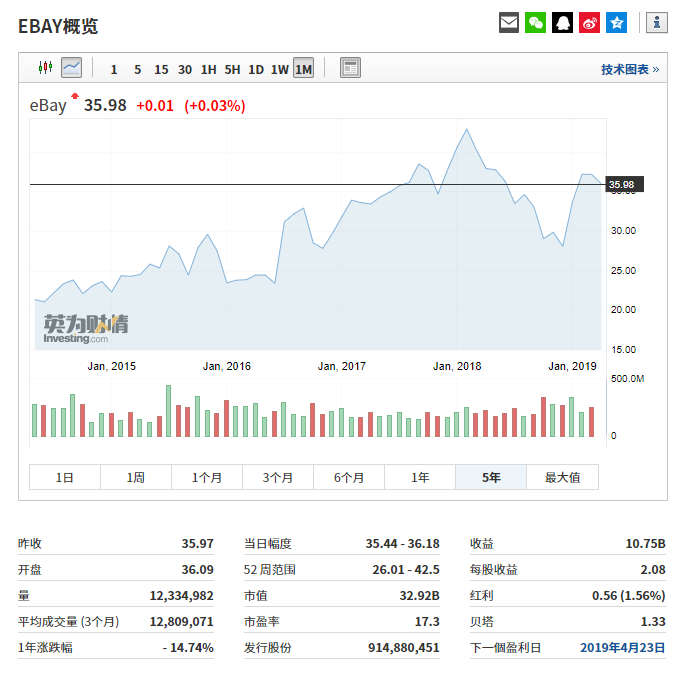The width and height of the screenshot is (677, 673).
Task: Show the 6个月 time range
Action: 349,477
